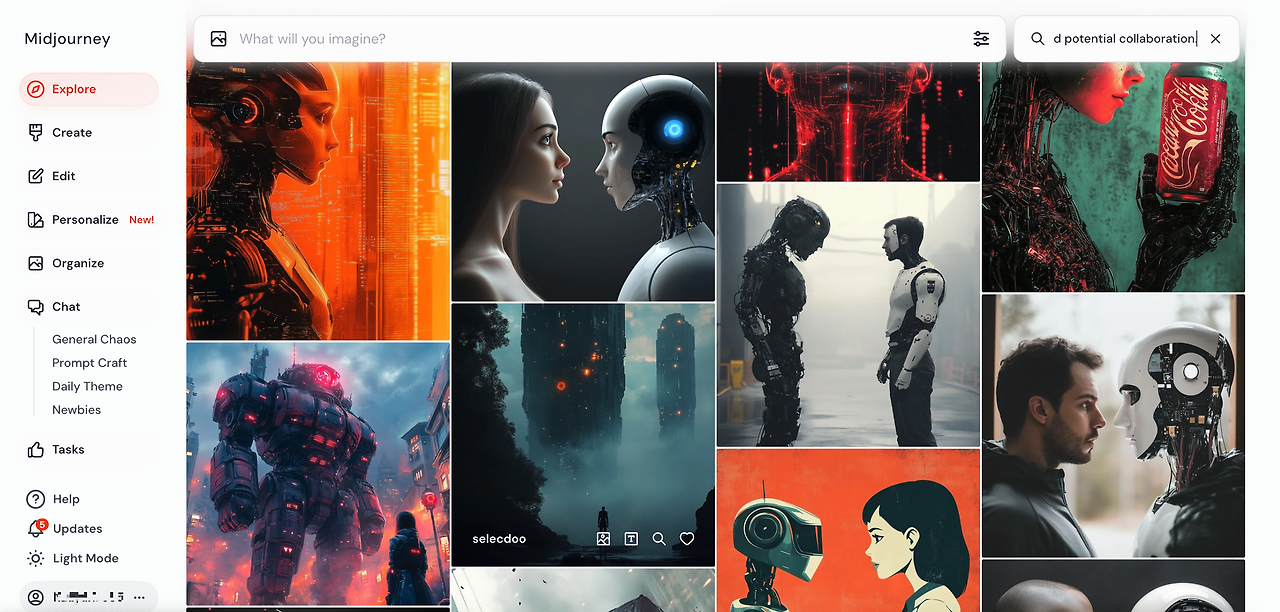Open the Help page
This screenshot has width=1280, height=612.
[x=66, y=499]
